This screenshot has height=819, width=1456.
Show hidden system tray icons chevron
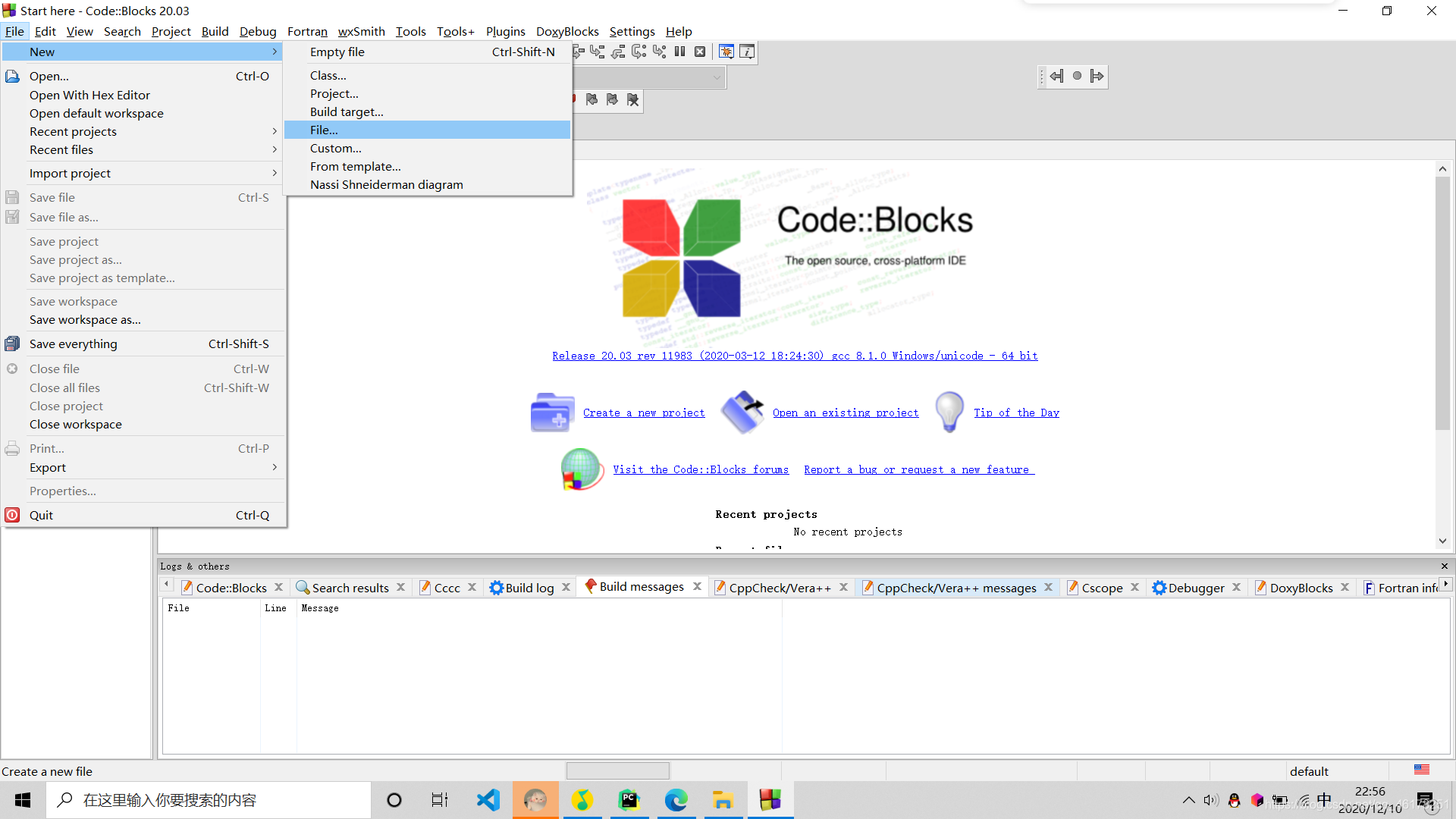click(x=1188, y=800)
